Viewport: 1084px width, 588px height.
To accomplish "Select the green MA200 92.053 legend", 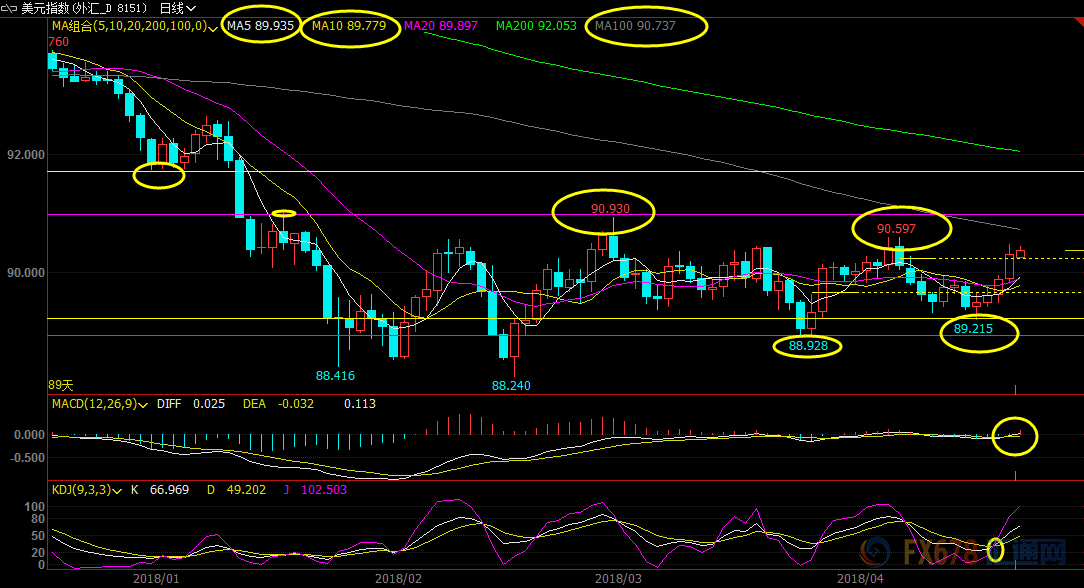I will click(x=536, y=26).
